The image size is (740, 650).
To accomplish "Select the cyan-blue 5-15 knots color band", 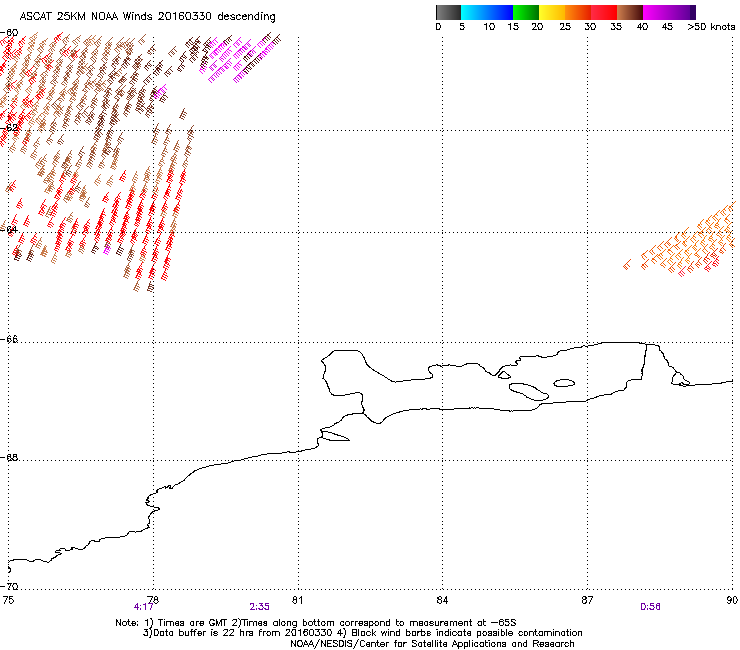I will 487,12.
